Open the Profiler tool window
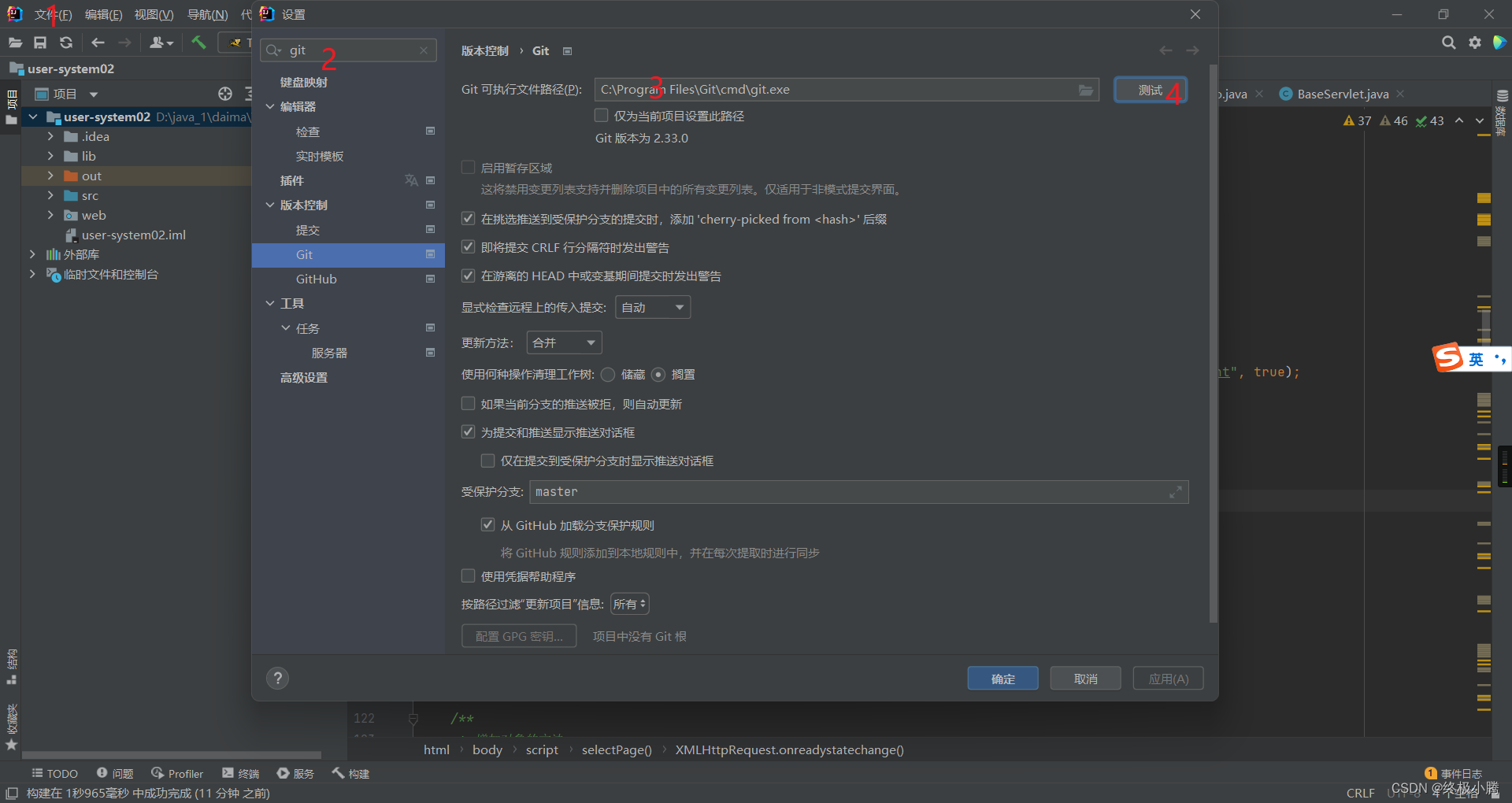The width and height of the screenshot is (1512, 803). click(177, 774)
